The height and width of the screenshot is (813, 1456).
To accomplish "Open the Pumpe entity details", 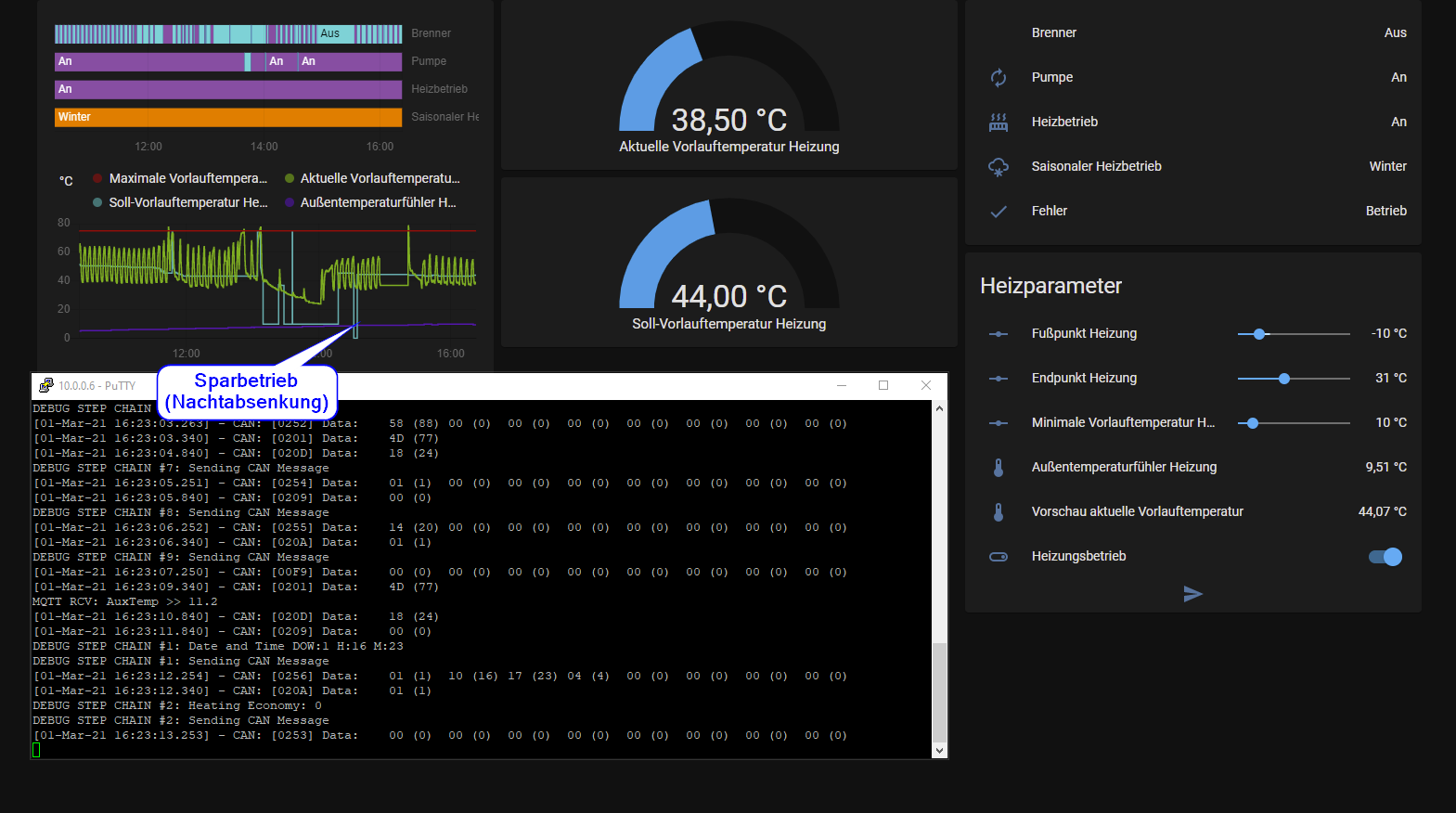I will (1193, 77).
